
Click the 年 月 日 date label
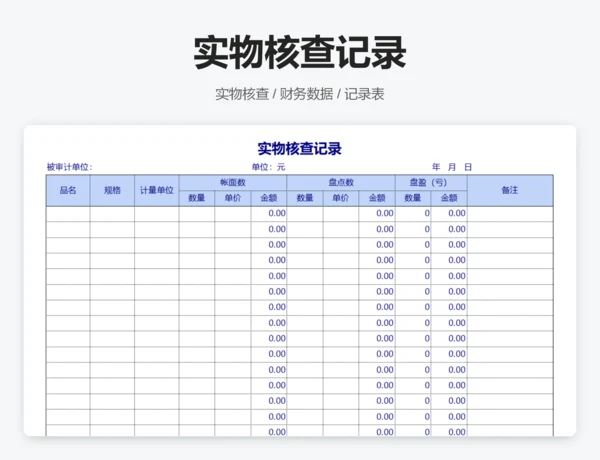pyautogui.click(x=452, y=167)
